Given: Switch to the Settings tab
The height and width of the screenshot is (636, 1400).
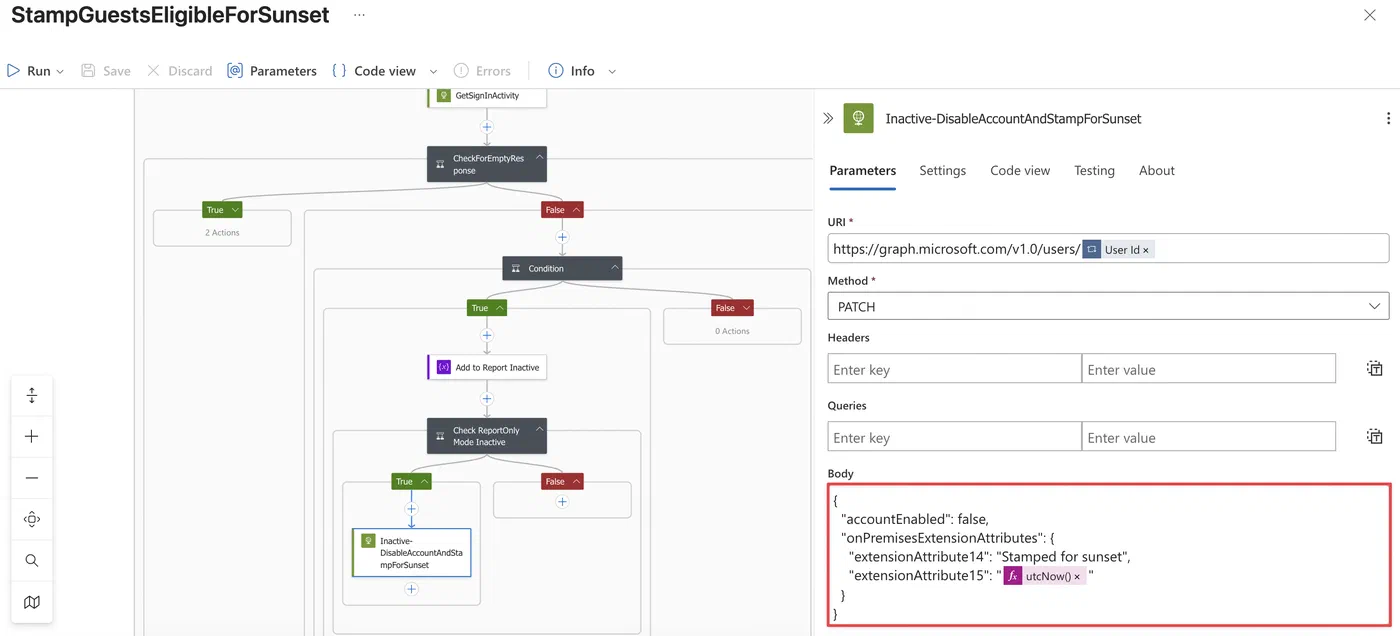Looking at the screenshot, I should click(942, 170).
